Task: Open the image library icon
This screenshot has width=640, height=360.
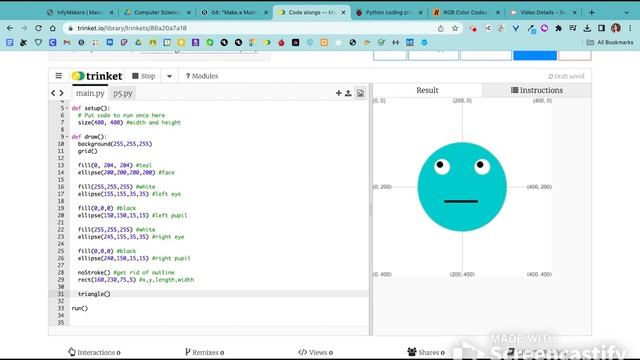Action: 360,93
